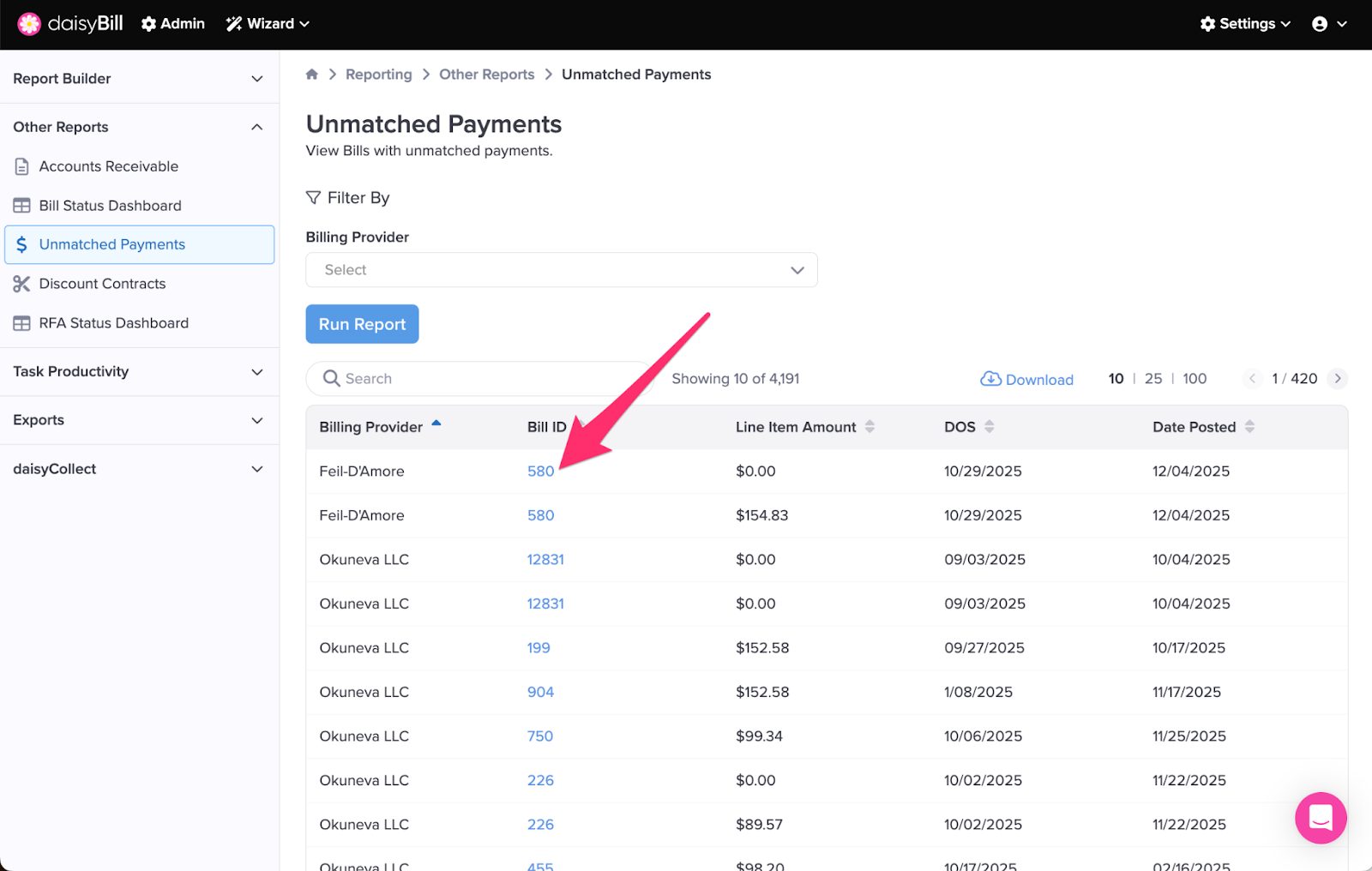This screenshot has width=1372, height=871.
Task: Click the Download cloud icon
Action: tap(990, 379)
